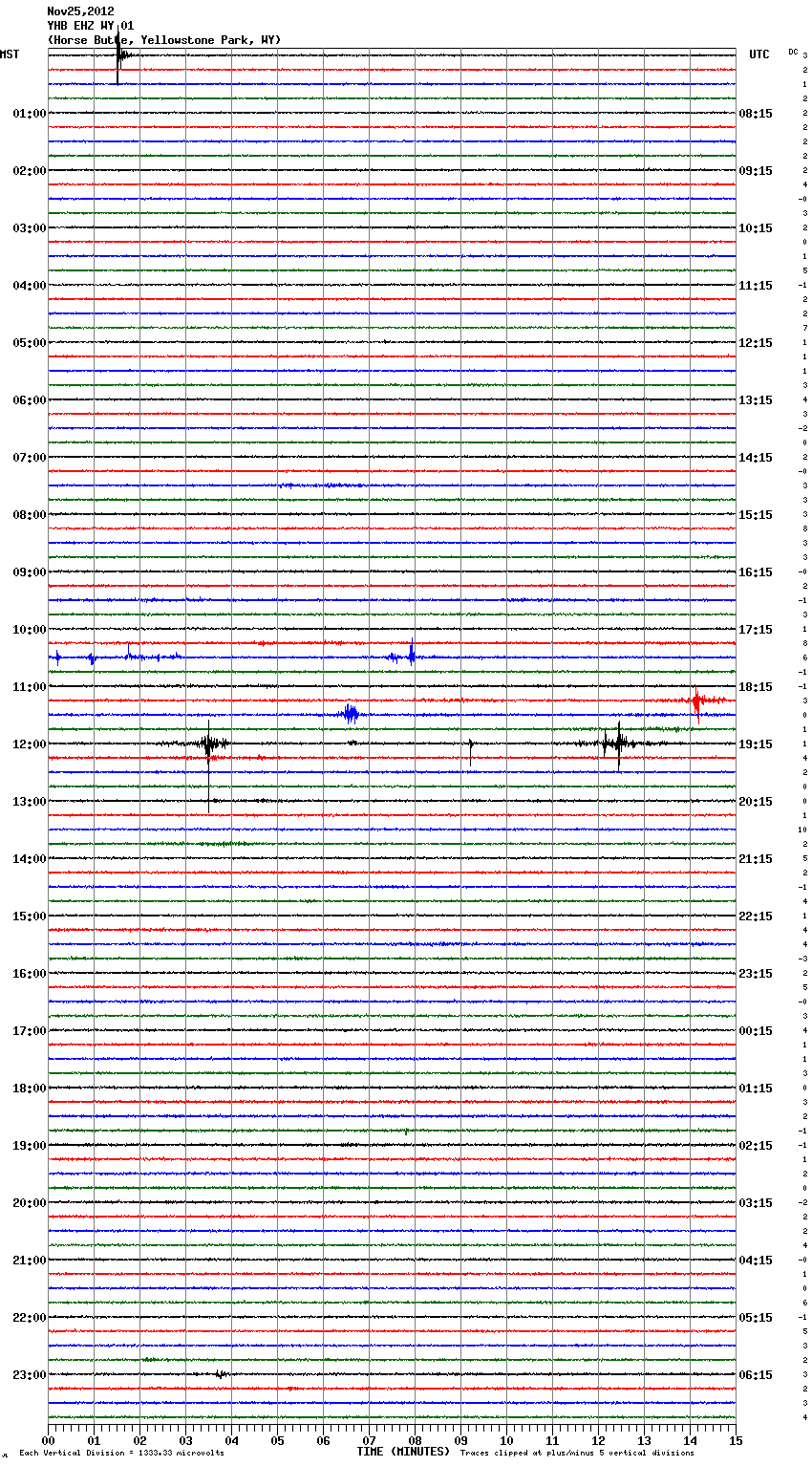Click the "02:15" UTC time label
The width and height of the screenshot is (812, 1466).
(x=756, y=1146)
